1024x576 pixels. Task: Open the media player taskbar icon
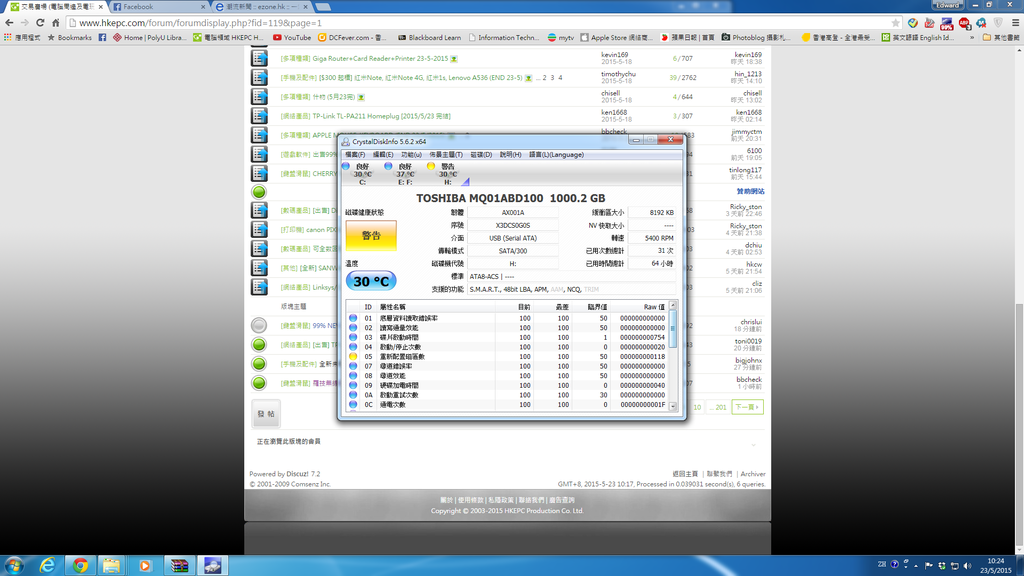(x=145, y=565)
